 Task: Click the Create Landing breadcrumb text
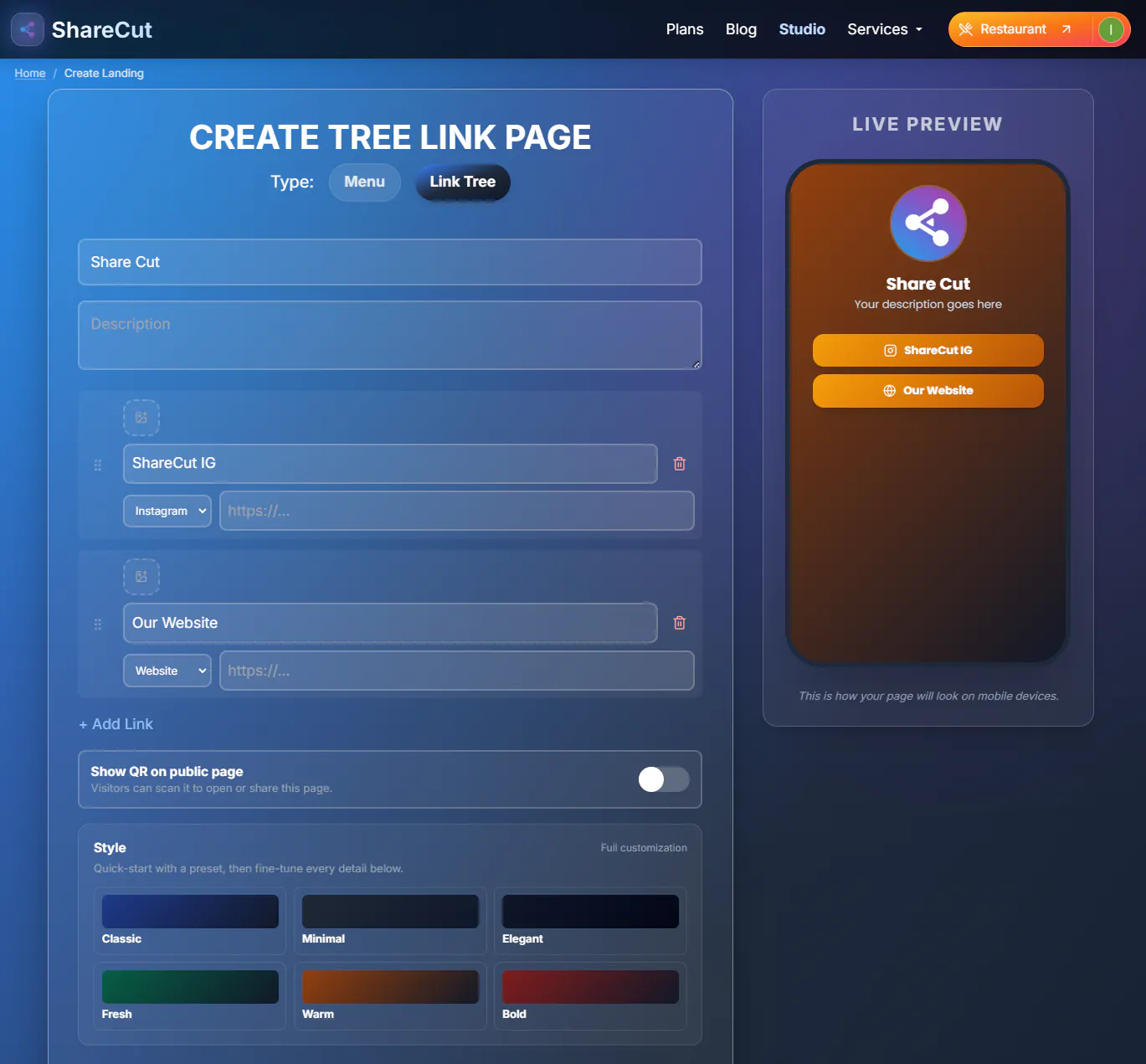click(x=104, y=74)
